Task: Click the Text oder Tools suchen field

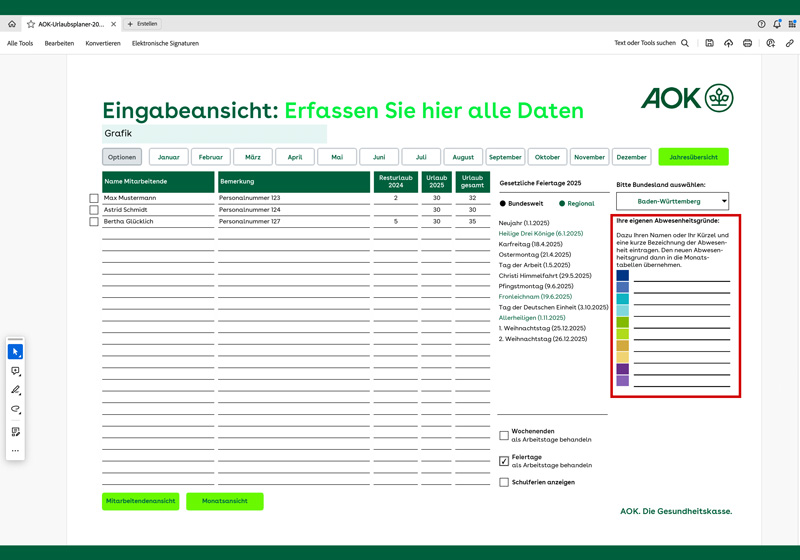Action: (x=645, y=43)
